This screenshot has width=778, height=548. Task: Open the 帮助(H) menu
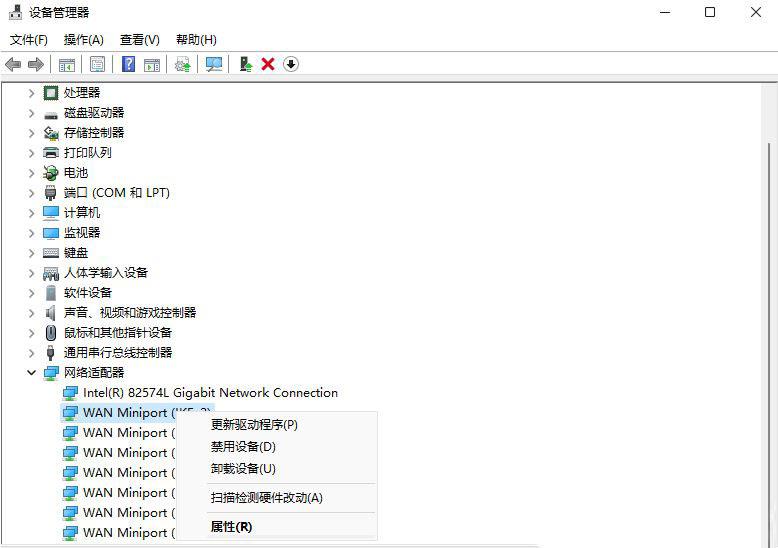196,40
